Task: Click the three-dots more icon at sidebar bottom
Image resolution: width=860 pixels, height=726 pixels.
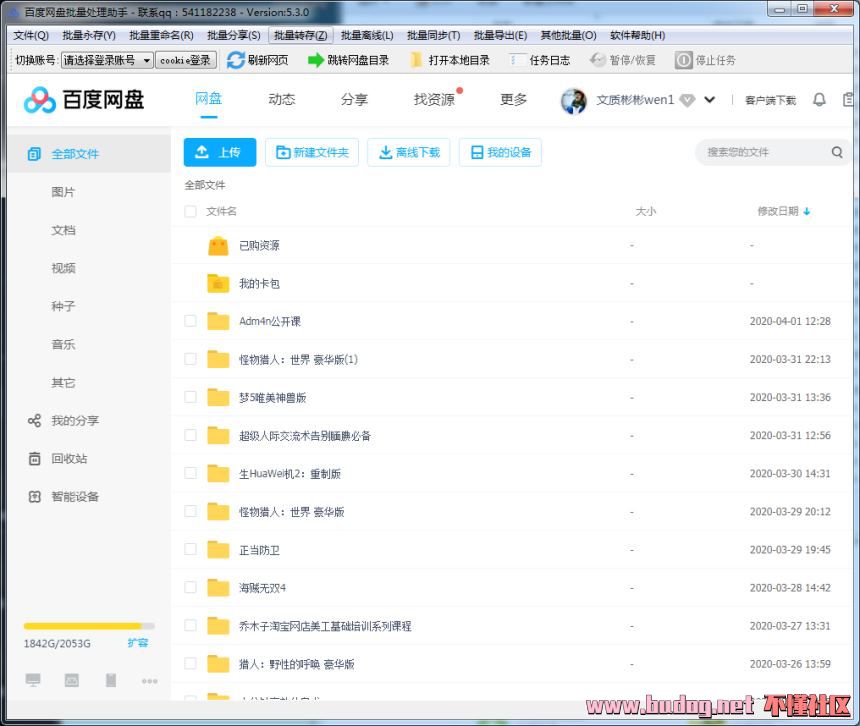Action: coord(149,681)
